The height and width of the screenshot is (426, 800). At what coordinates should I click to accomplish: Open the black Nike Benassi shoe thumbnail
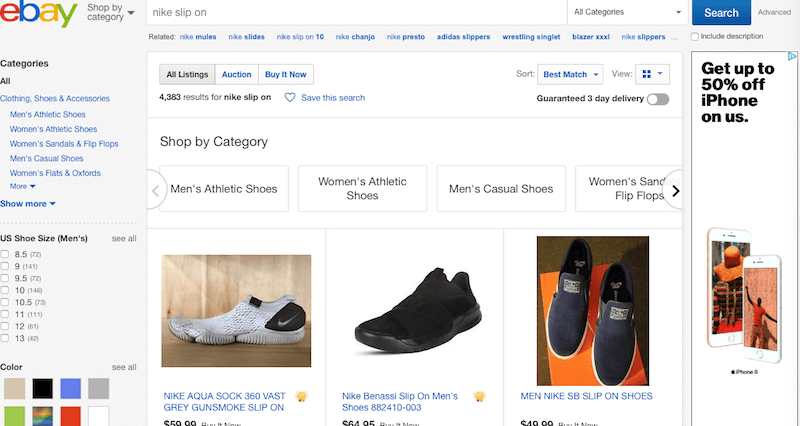418,311
